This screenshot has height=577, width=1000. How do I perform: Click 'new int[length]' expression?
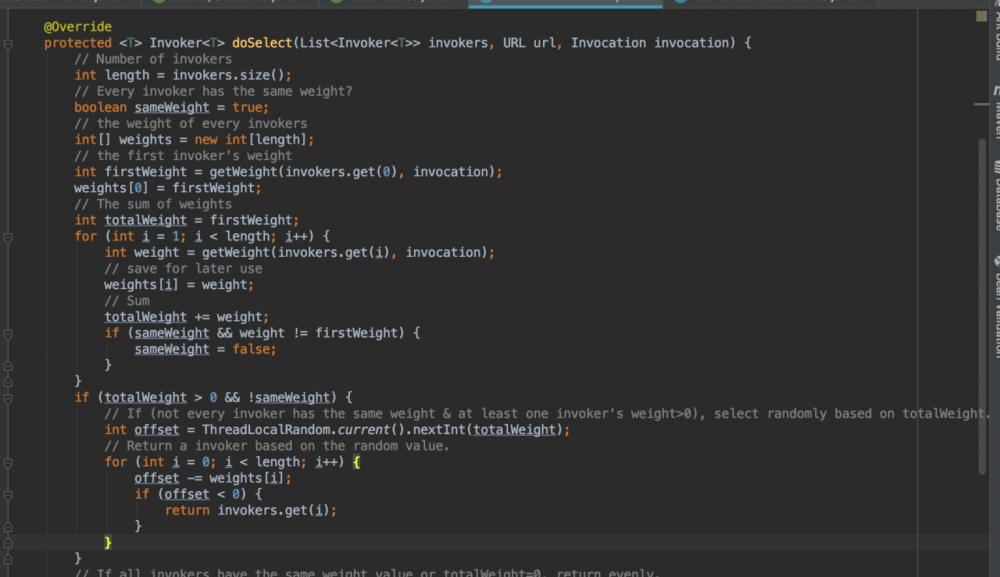point(251,140)
